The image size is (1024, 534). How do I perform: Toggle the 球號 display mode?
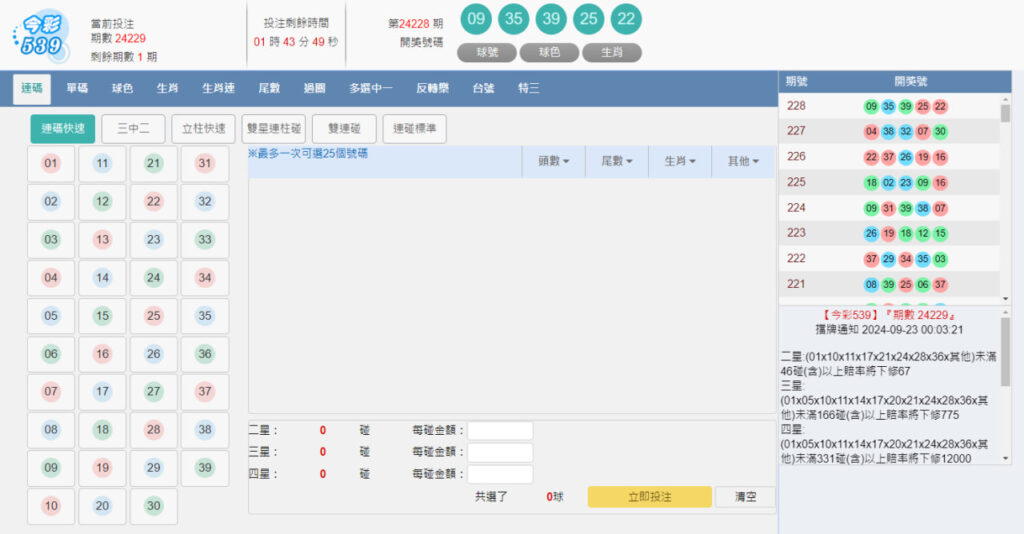486,53
